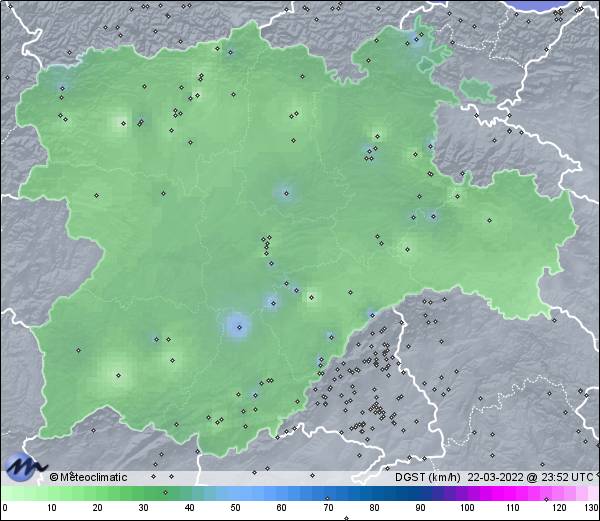Select the DGST (km/h) label
Screen dimensions: 600x521
coord(428,477)
